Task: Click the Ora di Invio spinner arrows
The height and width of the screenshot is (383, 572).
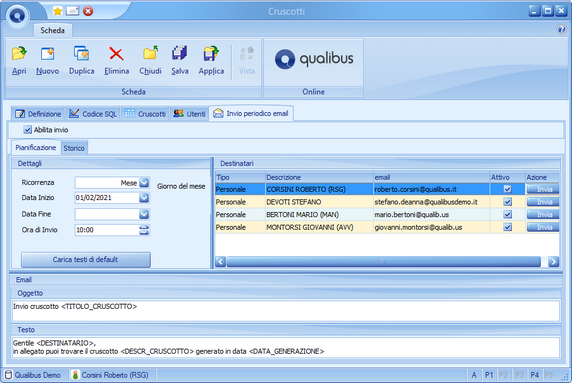Action: (x=144, y=230)
